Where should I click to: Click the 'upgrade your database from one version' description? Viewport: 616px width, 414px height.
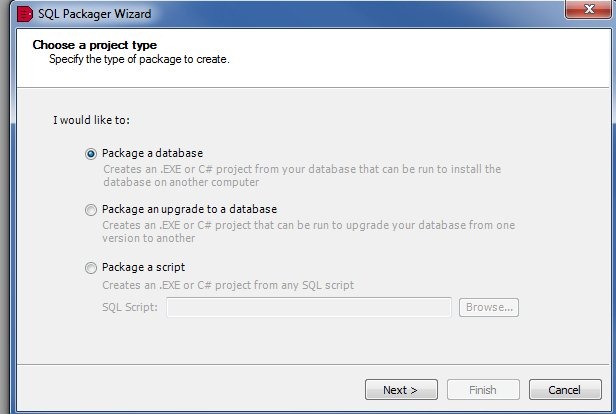308,232
